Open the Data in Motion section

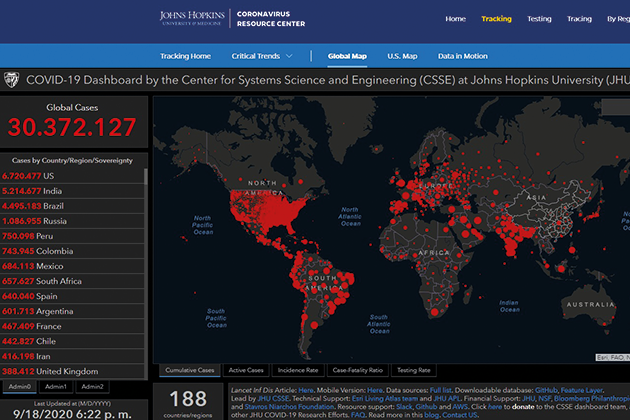coord(463,56)
